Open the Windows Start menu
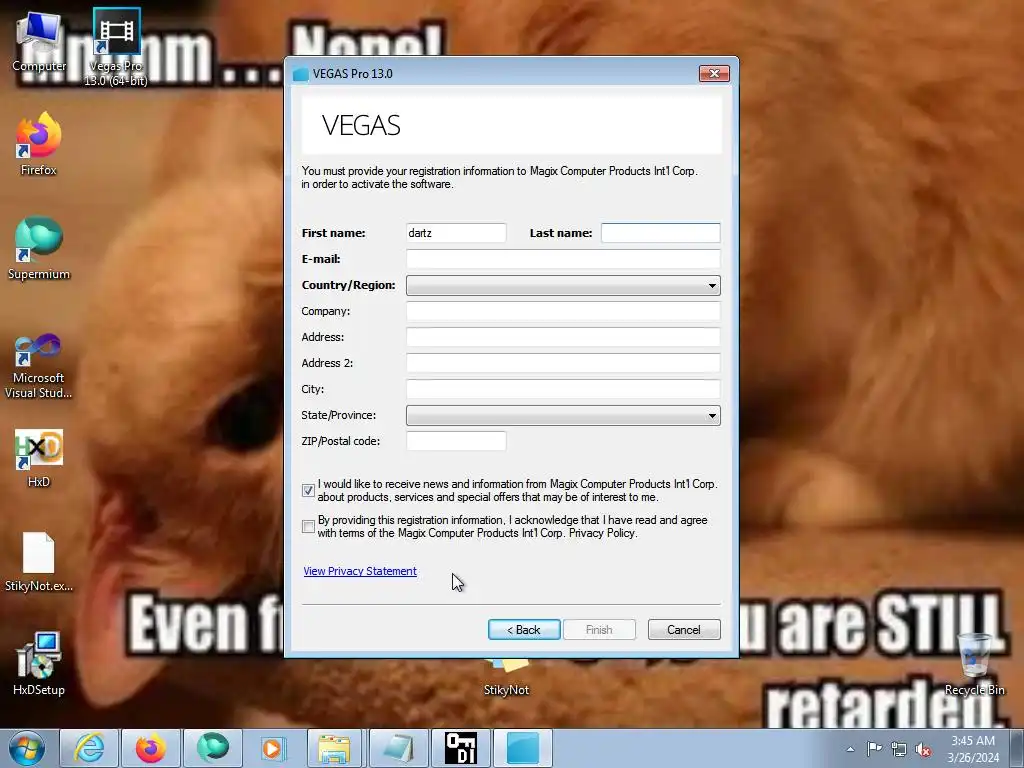Image resolution: width=1024 pixels, height=768 pixels. pyautogui.click(x=27, y=748)
